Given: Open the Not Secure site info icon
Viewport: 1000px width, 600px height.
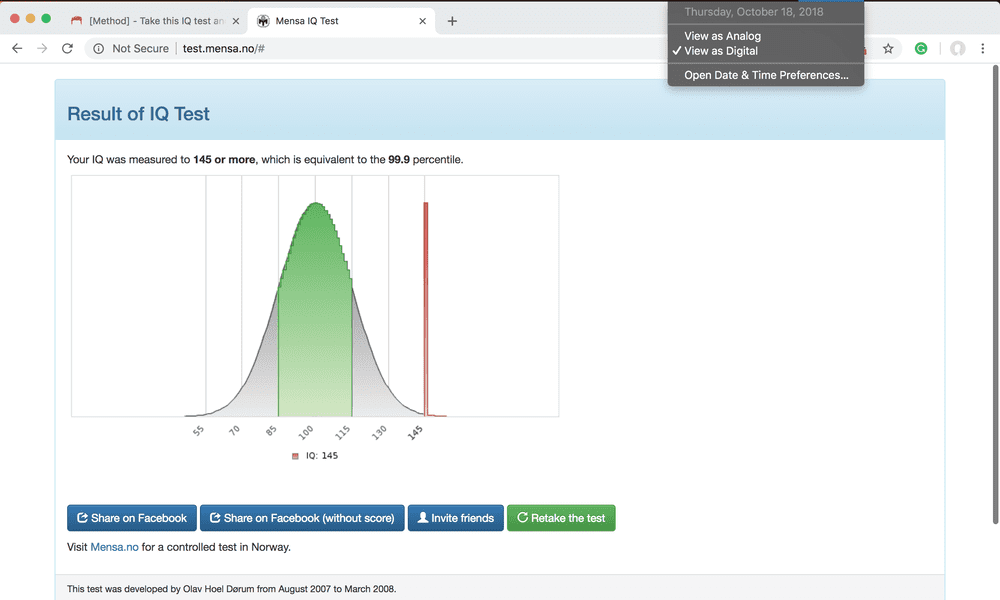Looking at the screenshot, I should coord(98,48).
